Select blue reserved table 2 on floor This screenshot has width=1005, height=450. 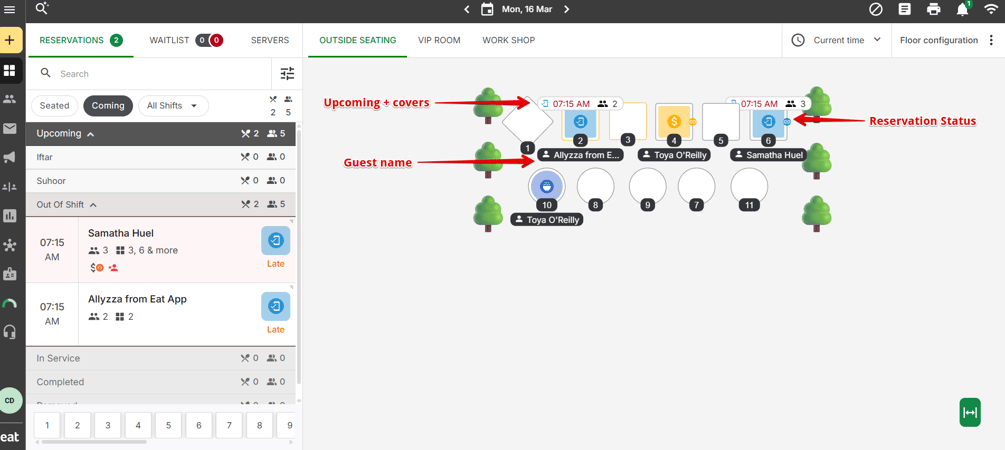tap(581, 121)
